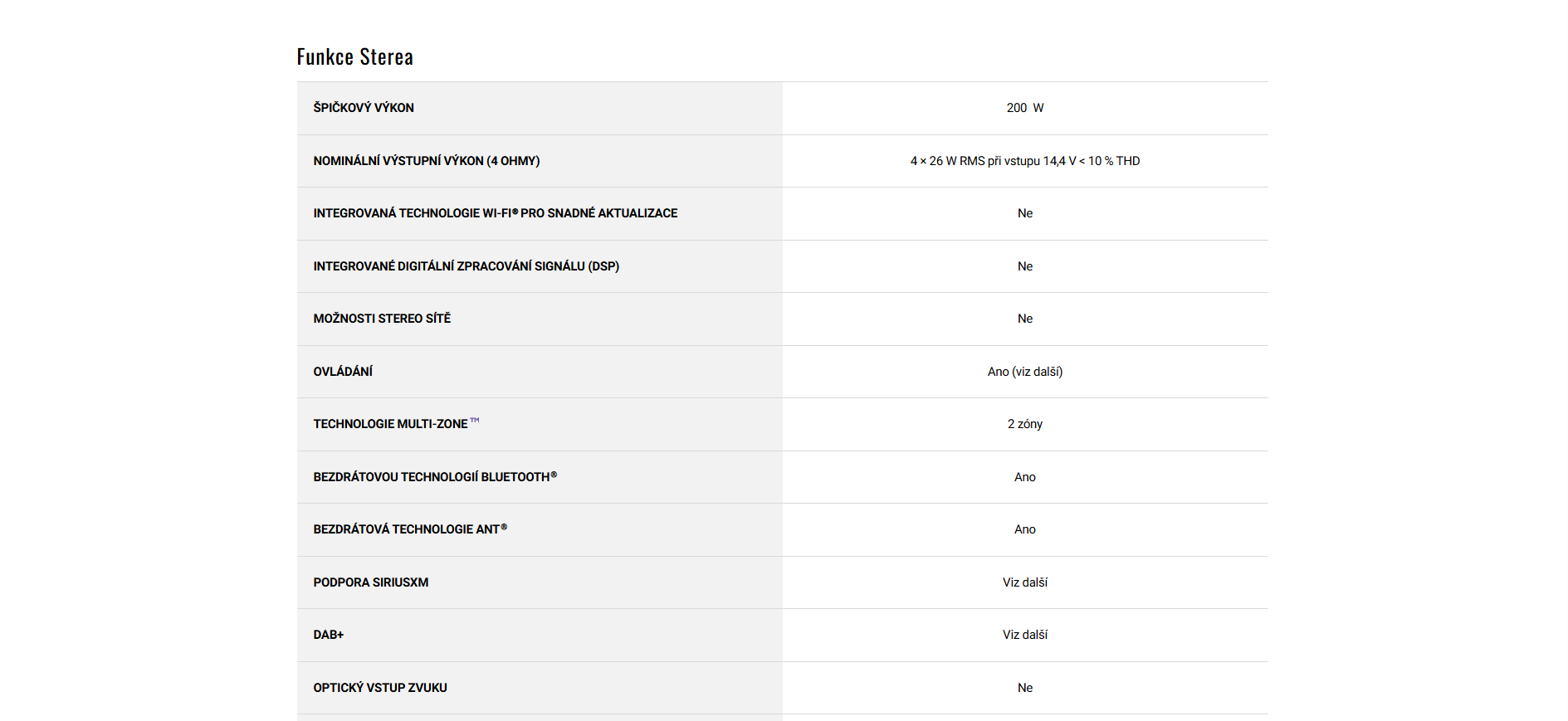Viewport: 1568px width, 721px height.
Task: Click the "Špičkový výkon" row label
Action: click(x=364, y=108)
